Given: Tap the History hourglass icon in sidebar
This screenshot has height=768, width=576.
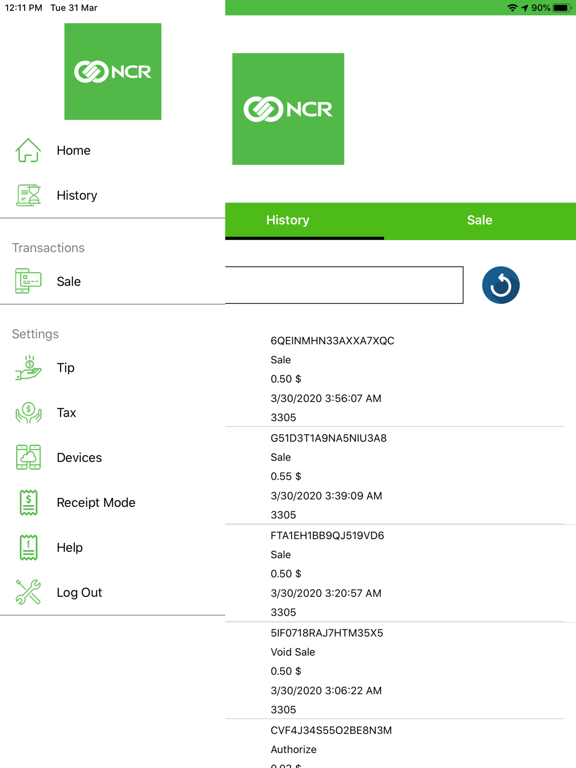Looking at the screenshot, I should [x=28, y=195].
